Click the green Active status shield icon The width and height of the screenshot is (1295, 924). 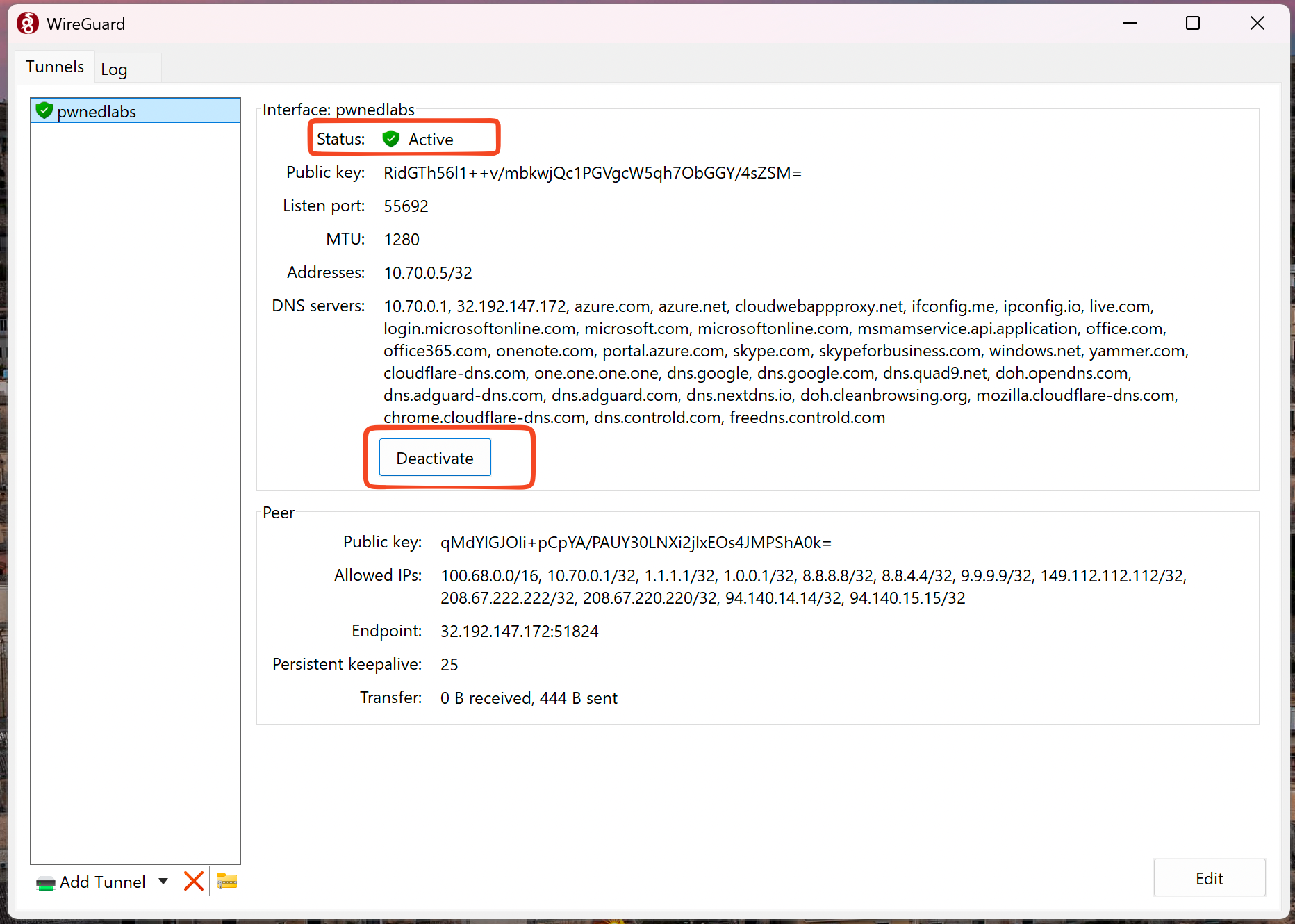pos(391,139)
